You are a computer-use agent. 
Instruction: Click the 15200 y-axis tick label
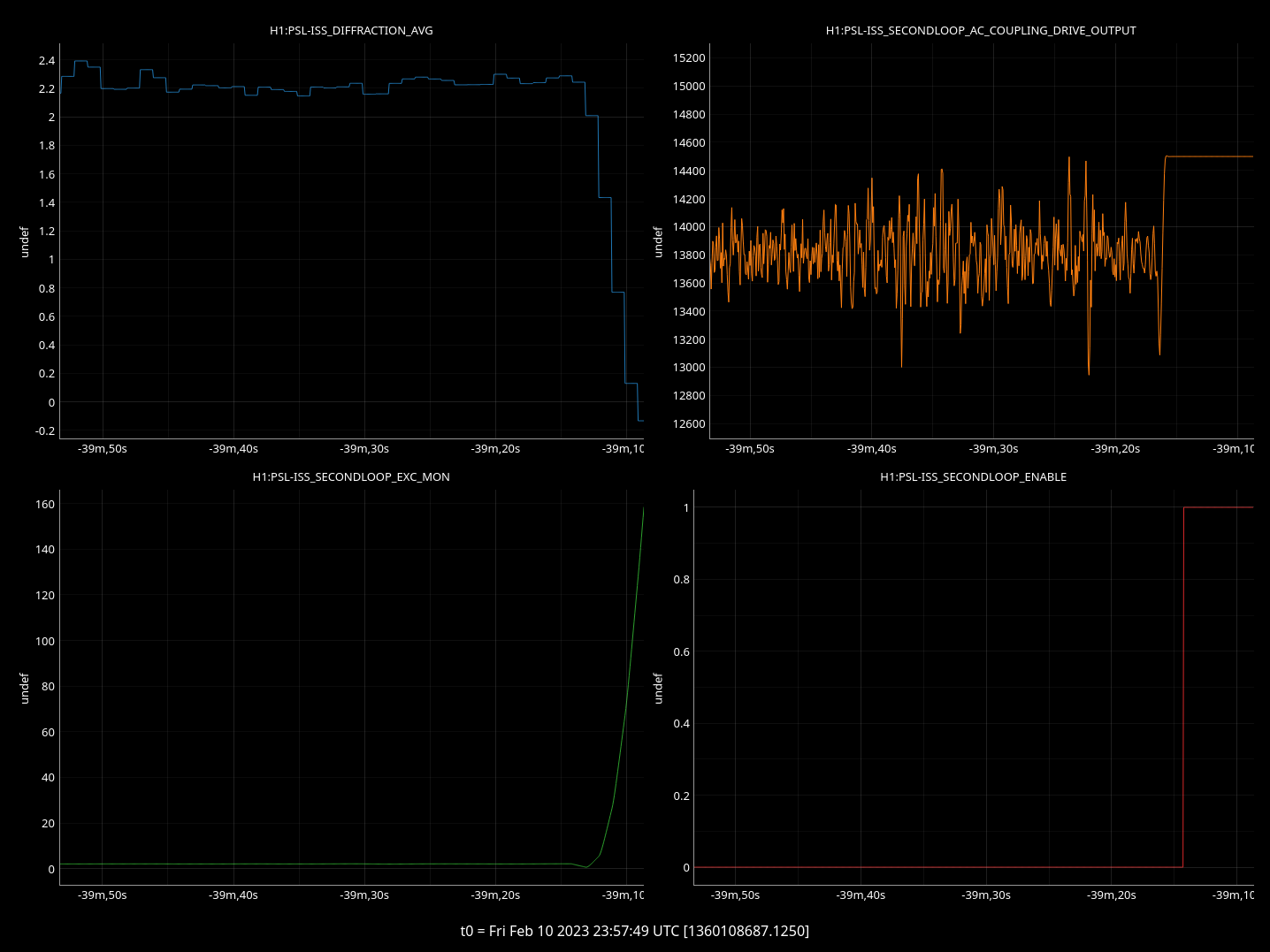(x=689, y=58)
